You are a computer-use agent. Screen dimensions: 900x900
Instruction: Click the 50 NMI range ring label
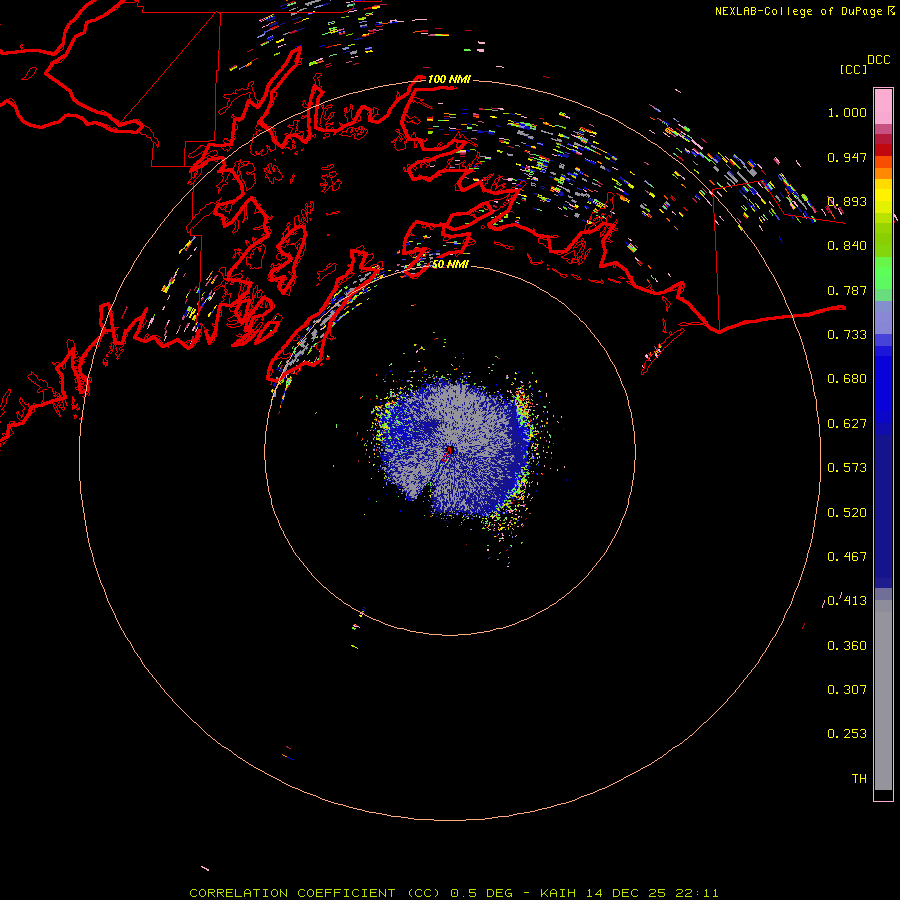coord(450,264)
